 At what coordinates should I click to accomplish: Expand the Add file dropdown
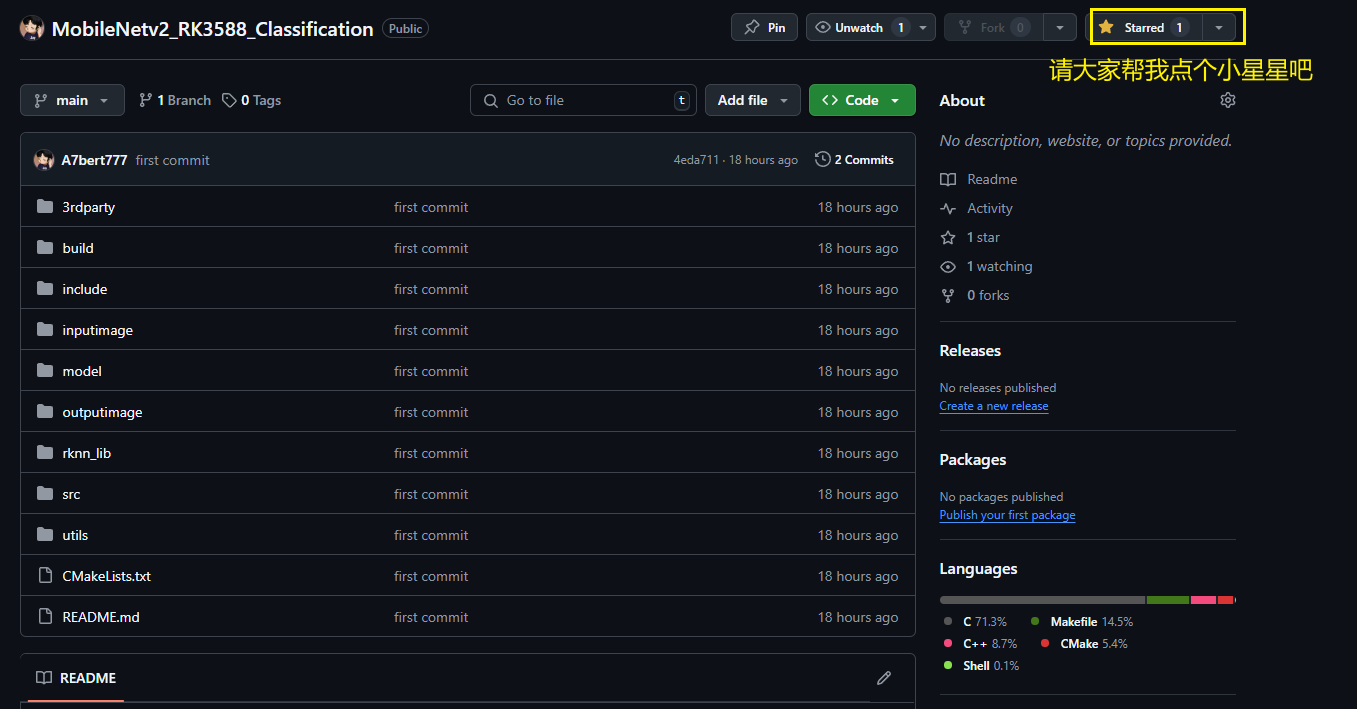click(753, 100)
